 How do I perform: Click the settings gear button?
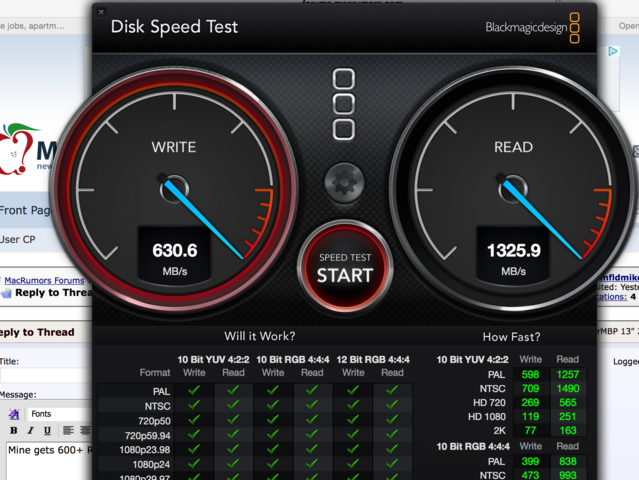[344, 183]
